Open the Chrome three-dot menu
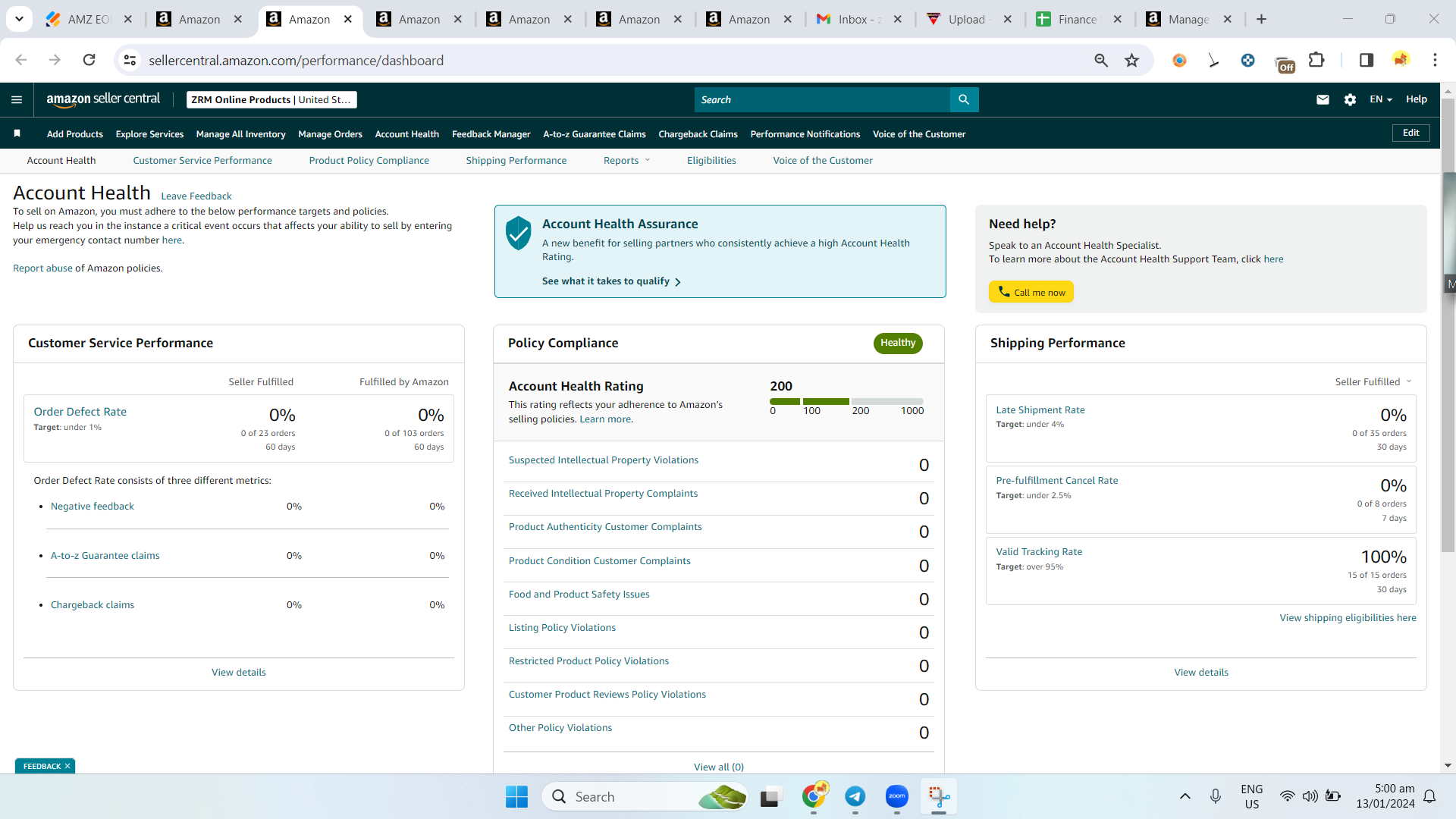Screen dimensions: 1456x819 coord(1435,60)
